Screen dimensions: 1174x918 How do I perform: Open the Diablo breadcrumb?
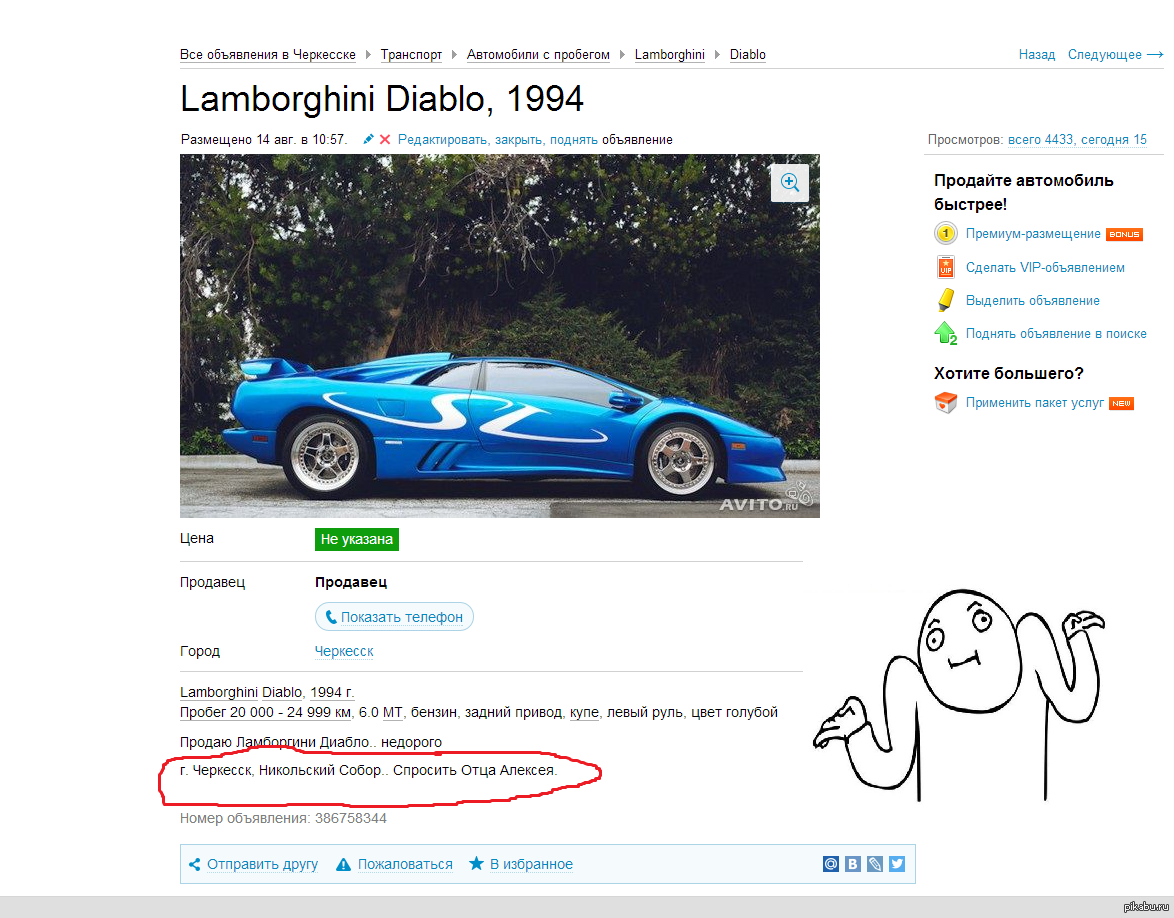[x=748, y=55]
